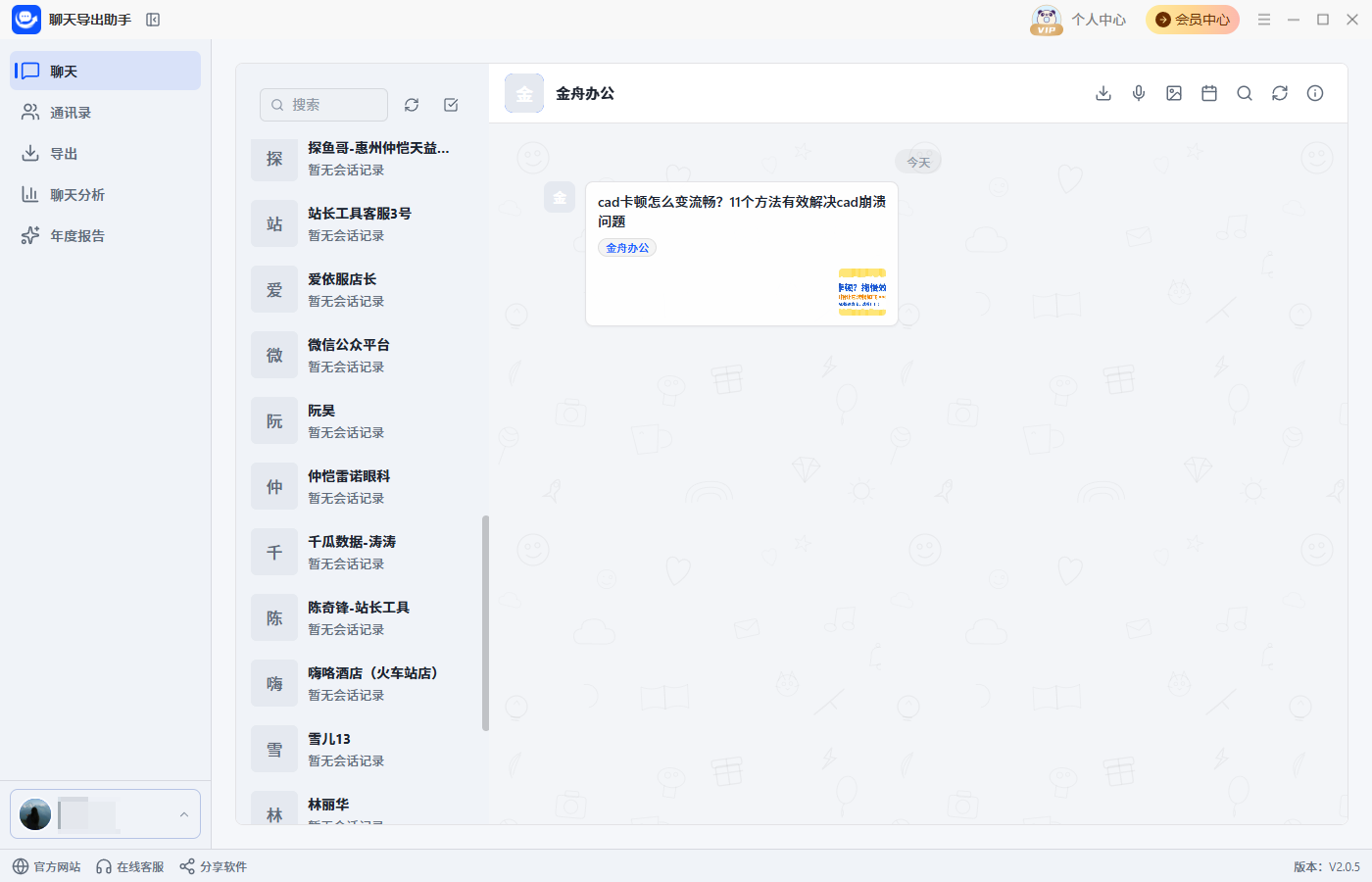The height and width of the screenshot is (882, 1372).
Task: Expand the account switcher dropdown
Action: click(x=183, y=814)
